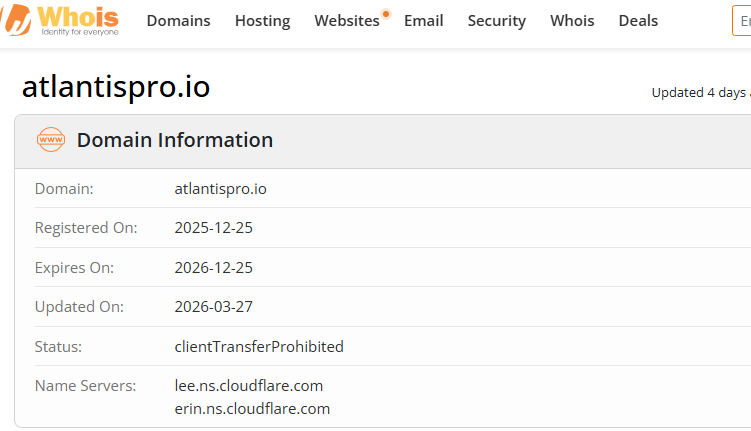
Task: Click the orange notification dot beside Websites
Action: click(386, 13)
